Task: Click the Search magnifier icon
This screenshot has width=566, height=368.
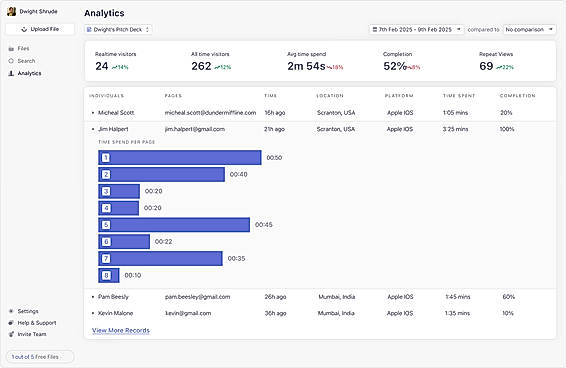Action: tap(11, 61)
